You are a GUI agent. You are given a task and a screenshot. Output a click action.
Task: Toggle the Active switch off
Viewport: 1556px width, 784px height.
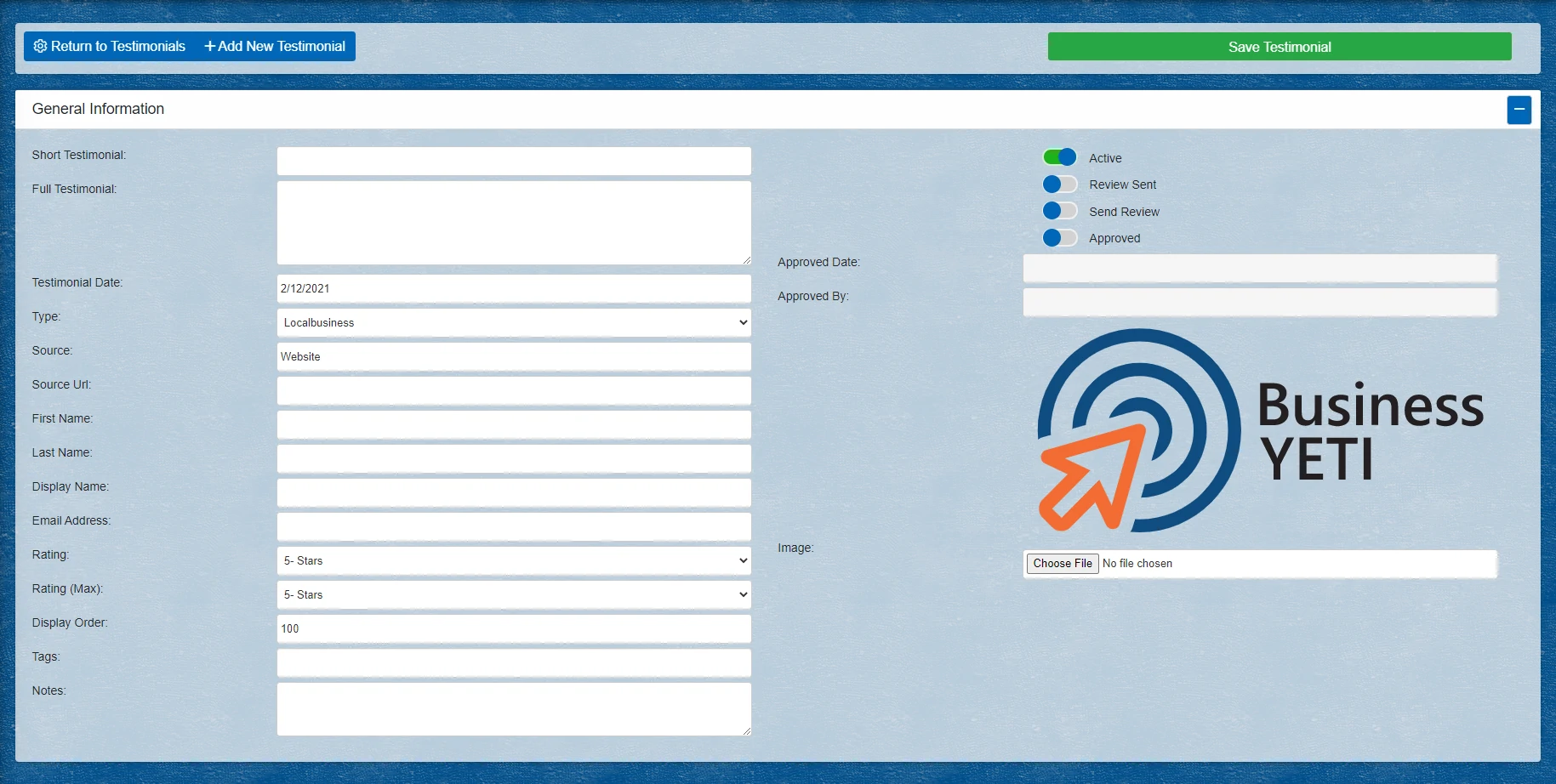[1060, 157]
